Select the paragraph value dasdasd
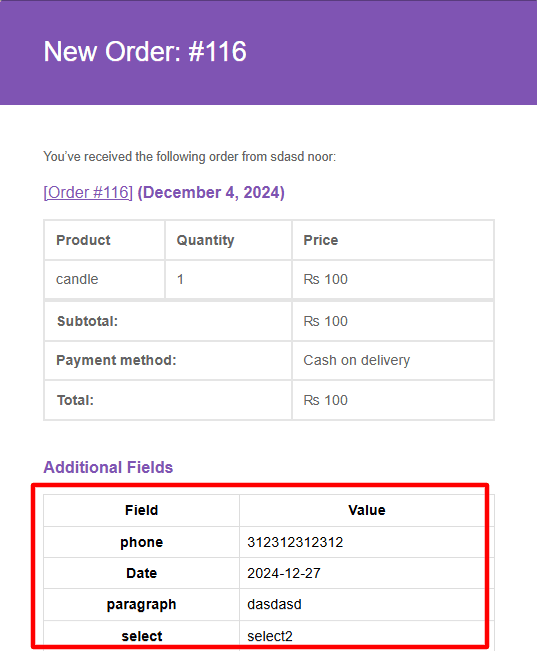Image resolution: width=537 pixels, height=651 pixels. pyautogui.click(x=274, y=604)
